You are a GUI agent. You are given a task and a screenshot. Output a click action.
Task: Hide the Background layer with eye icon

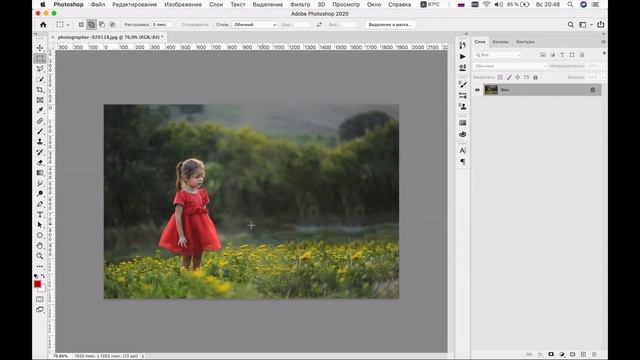point(477,90)
